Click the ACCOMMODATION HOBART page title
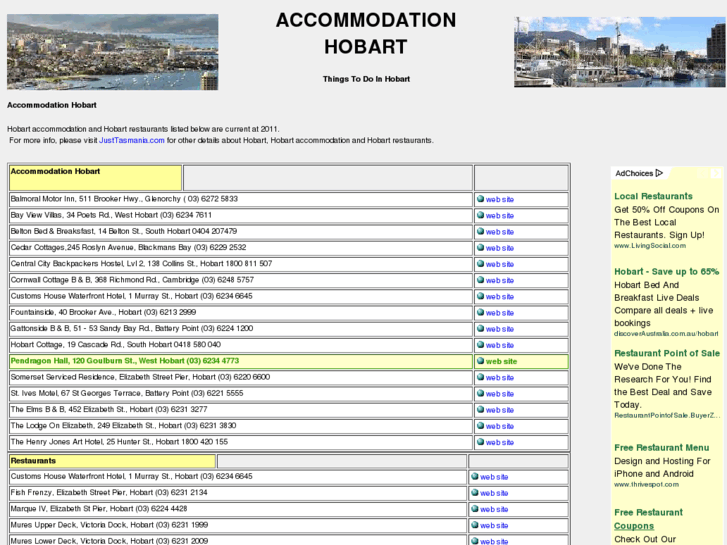Image resolution: width=727 pixels, height=545 pixels. 366,33
